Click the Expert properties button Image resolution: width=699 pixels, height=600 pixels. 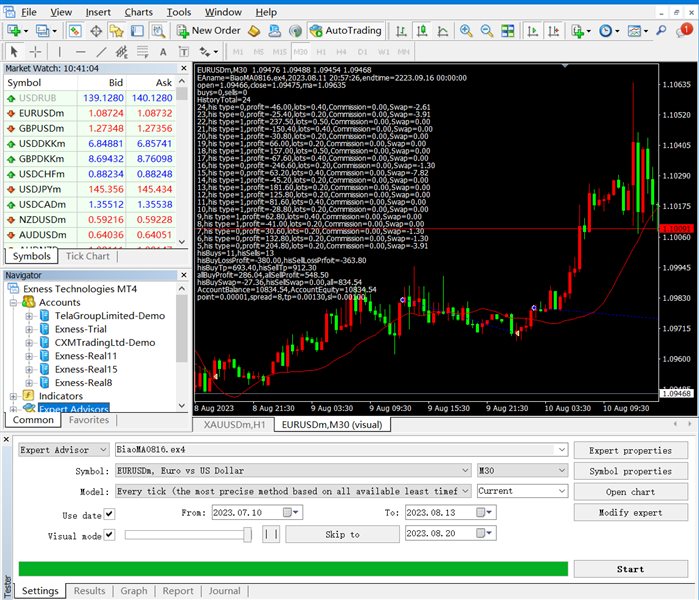pyautogui.click(x=630, y=451)
